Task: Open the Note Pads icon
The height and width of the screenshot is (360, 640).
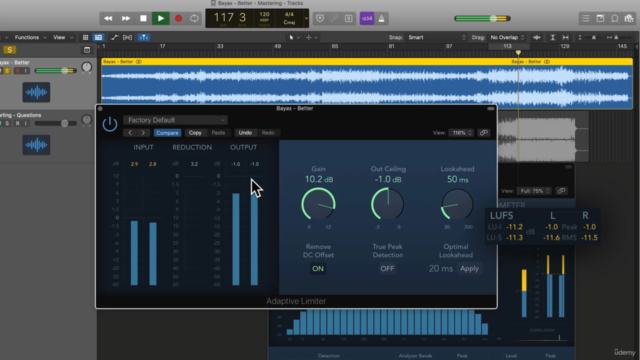Action: point(600,18)
